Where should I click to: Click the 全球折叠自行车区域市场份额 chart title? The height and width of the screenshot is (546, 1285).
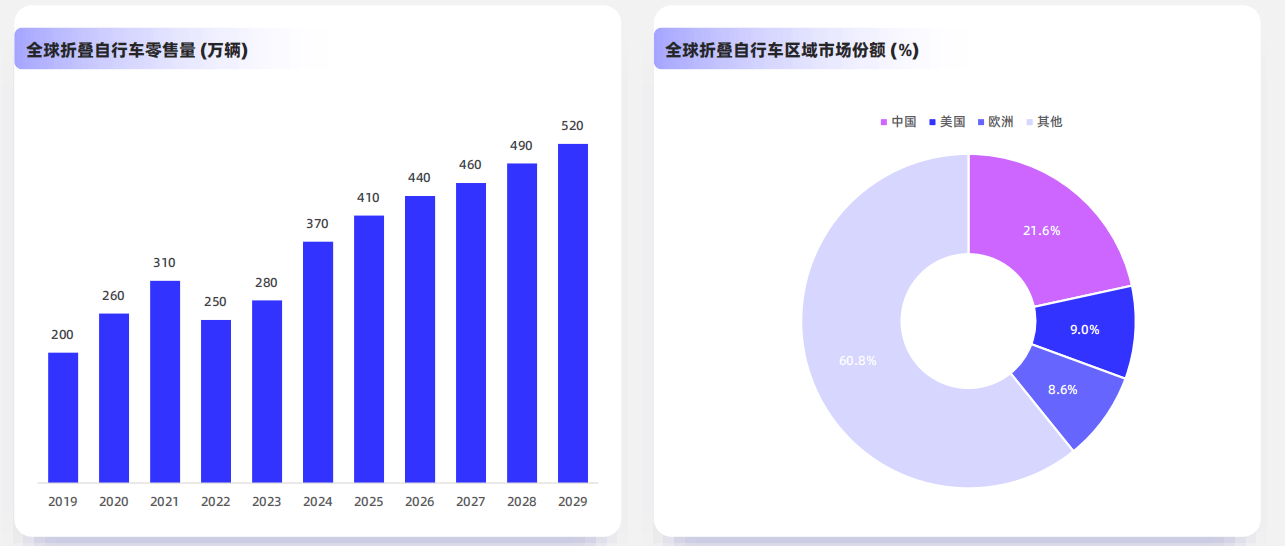(792, 50)
